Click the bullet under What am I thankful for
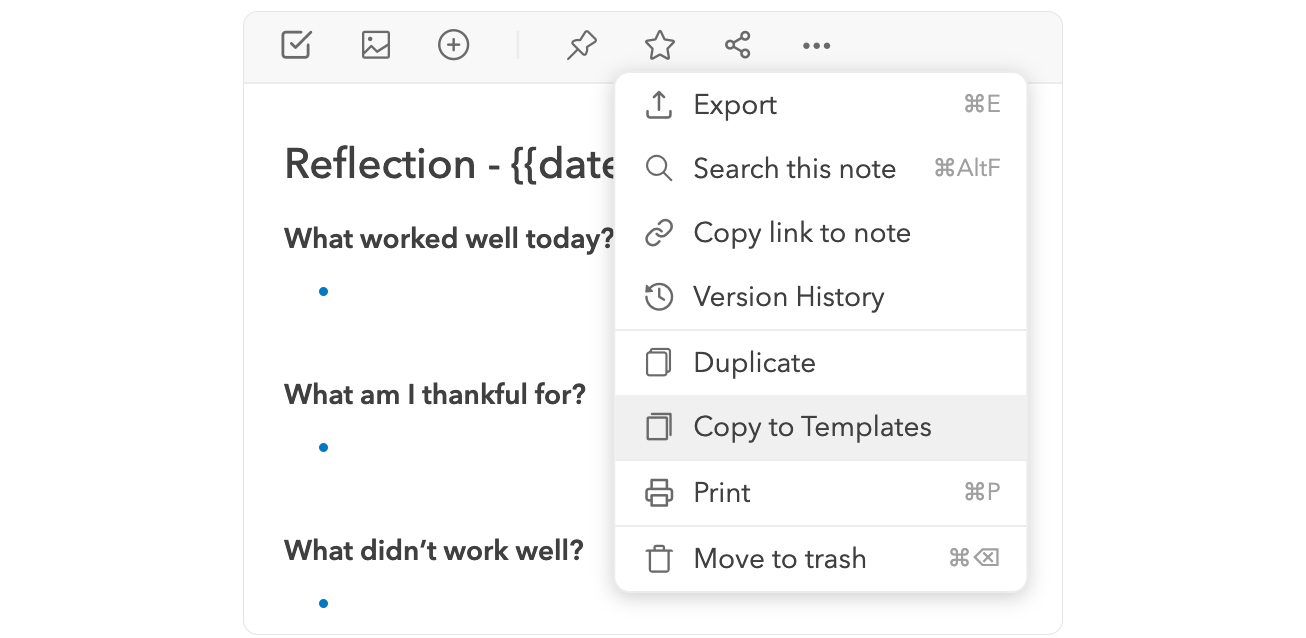The height and width of the screenshot is (638, 1306). click(323, 447)
